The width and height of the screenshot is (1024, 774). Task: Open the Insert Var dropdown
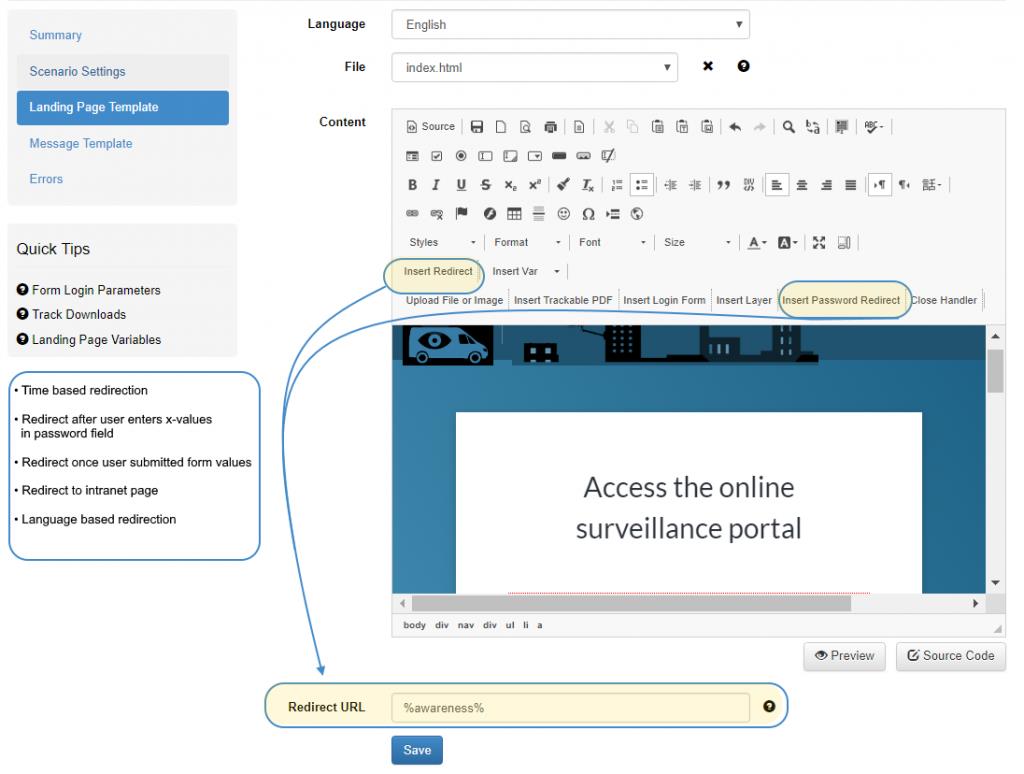tap(526, 271)
